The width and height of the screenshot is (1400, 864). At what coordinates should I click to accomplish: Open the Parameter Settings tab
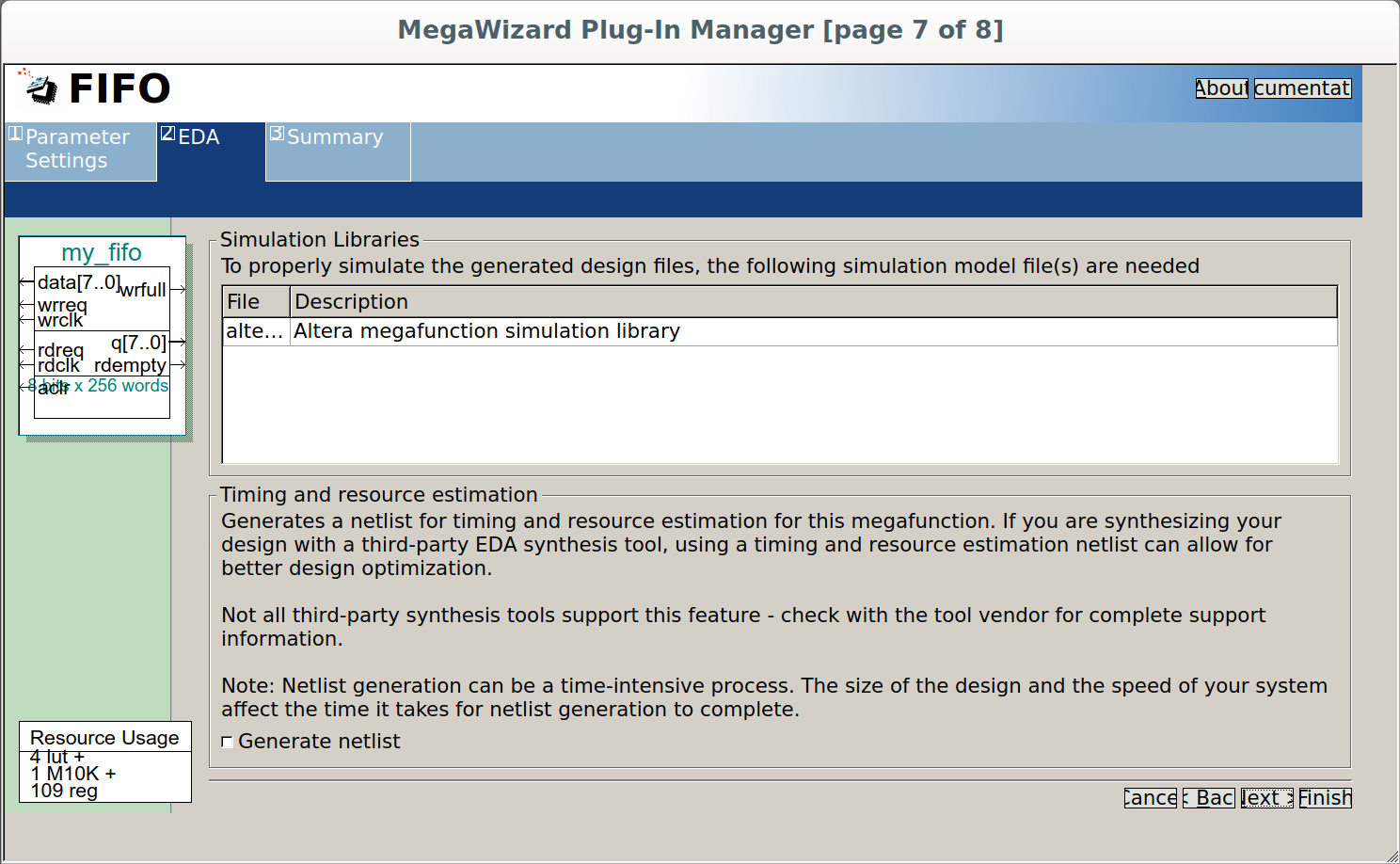click(81, 151)
